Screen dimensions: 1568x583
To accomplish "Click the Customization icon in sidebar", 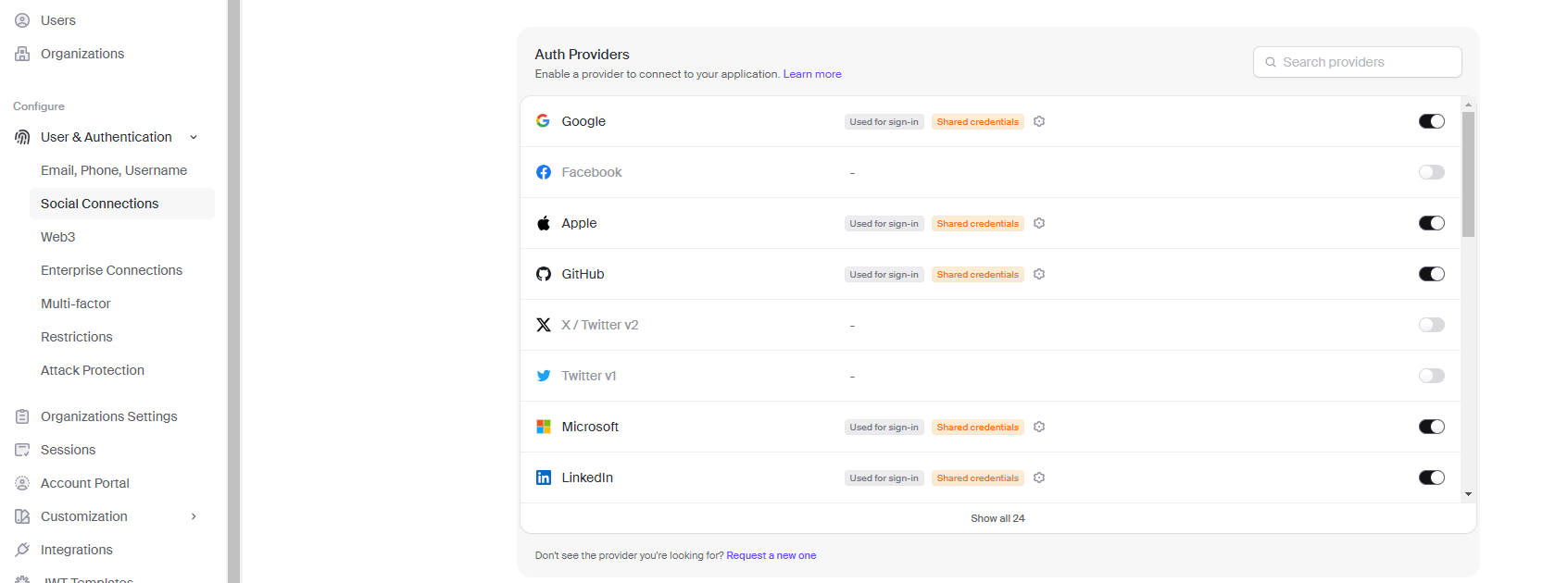I will 22,516.
